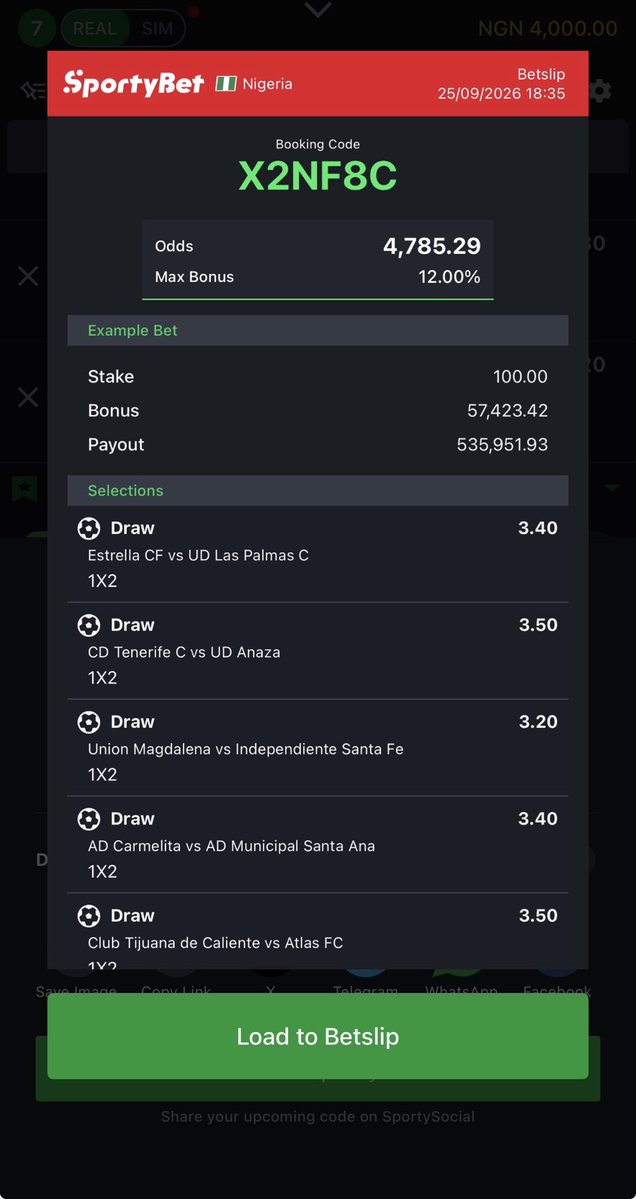This screenshot has width=636, height=1199.
Task: Tap the green 7 betslip counter
Action: pos(36,29)
